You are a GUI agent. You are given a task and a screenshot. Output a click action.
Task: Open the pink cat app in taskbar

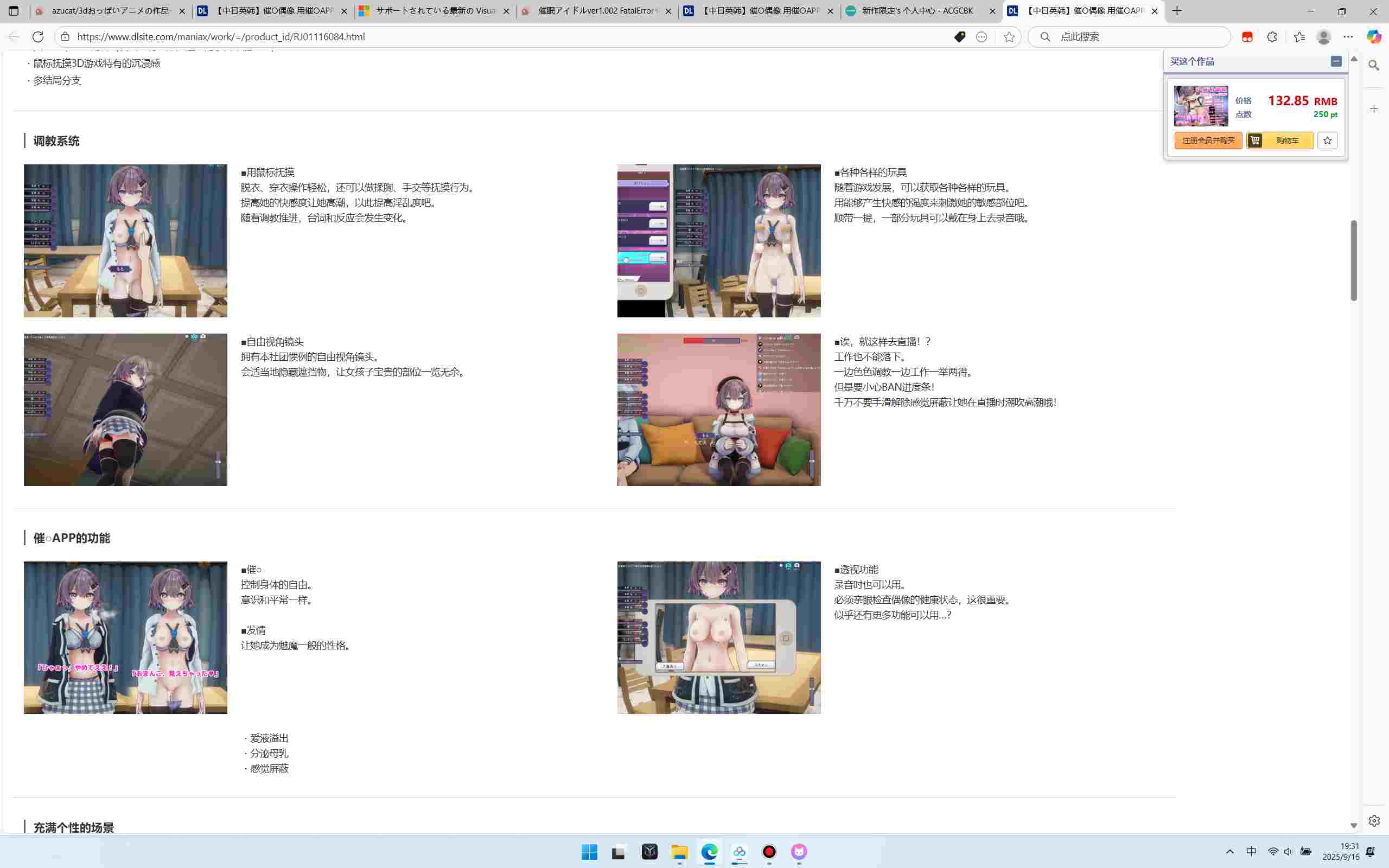click(x=799, y=852)
